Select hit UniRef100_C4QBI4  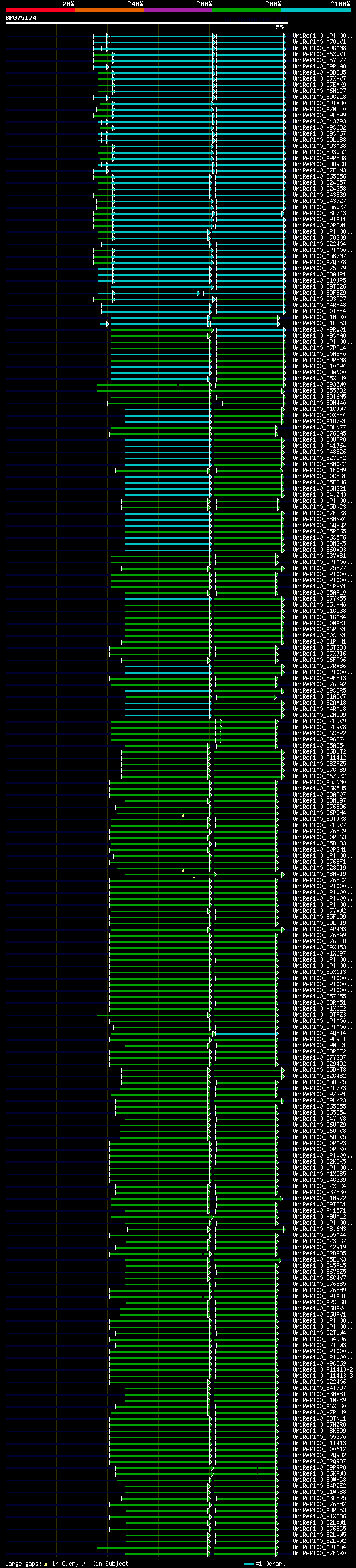click(x=319, y=1033)
